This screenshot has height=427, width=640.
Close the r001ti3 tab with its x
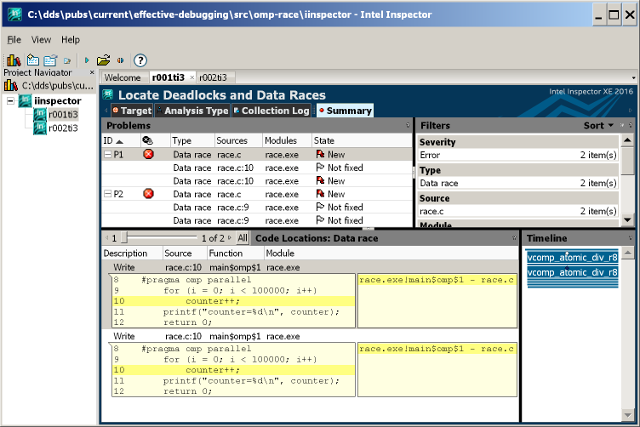(192, 78)
